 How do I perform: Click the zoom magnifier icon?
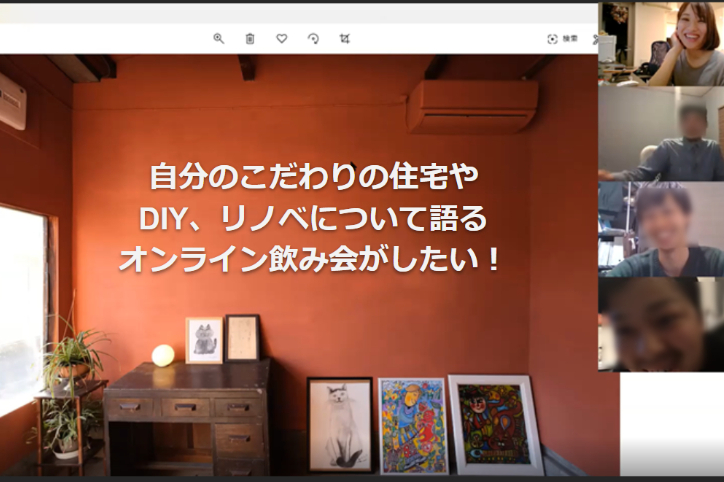click(x=218, y=39)
